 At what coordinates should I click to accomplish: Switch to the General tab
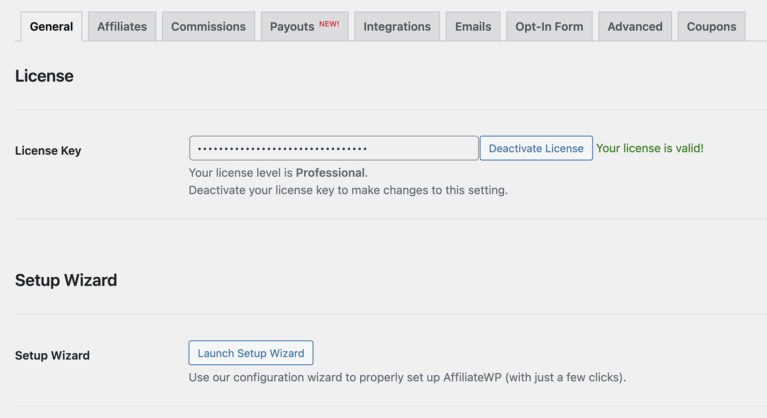pyautogui.click(x=51, y=27)
